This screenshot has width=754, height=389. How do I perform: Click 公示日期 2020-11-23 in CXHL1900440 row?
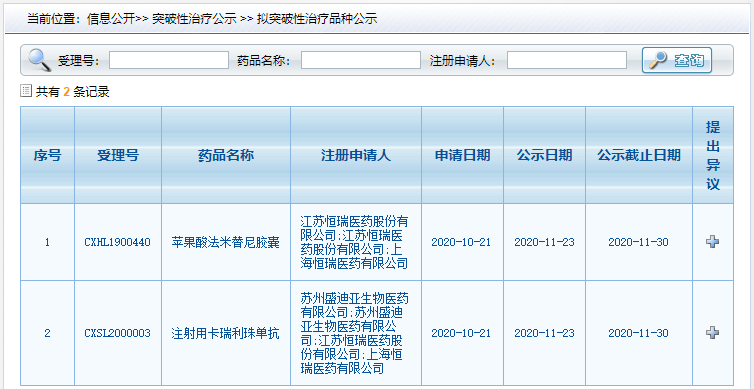[544, 242]
